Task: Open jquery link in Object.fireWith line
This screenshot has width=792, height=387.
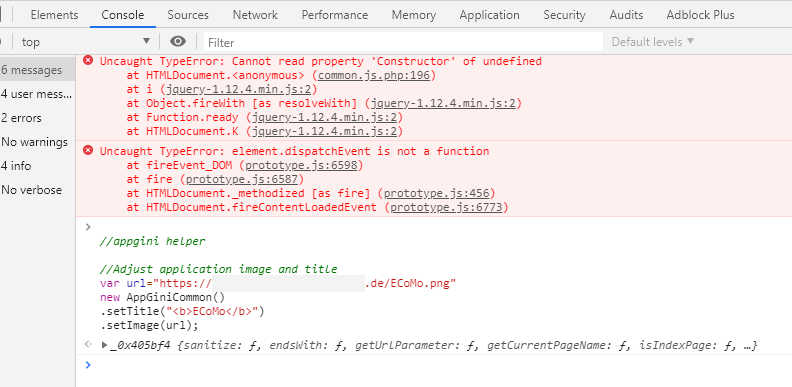Action: [x=442, y=104]
